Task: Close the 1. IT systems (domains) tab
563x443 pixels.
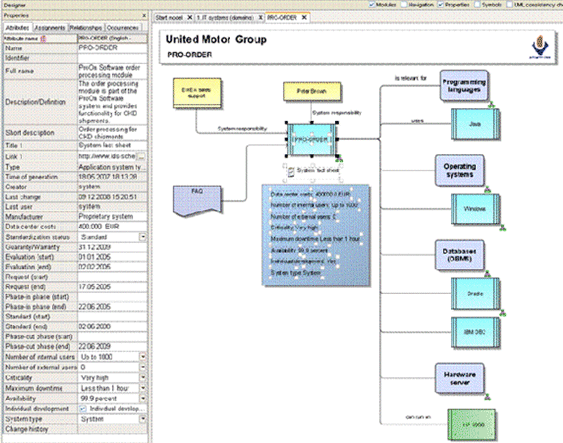Action: (x=261, y=18)
